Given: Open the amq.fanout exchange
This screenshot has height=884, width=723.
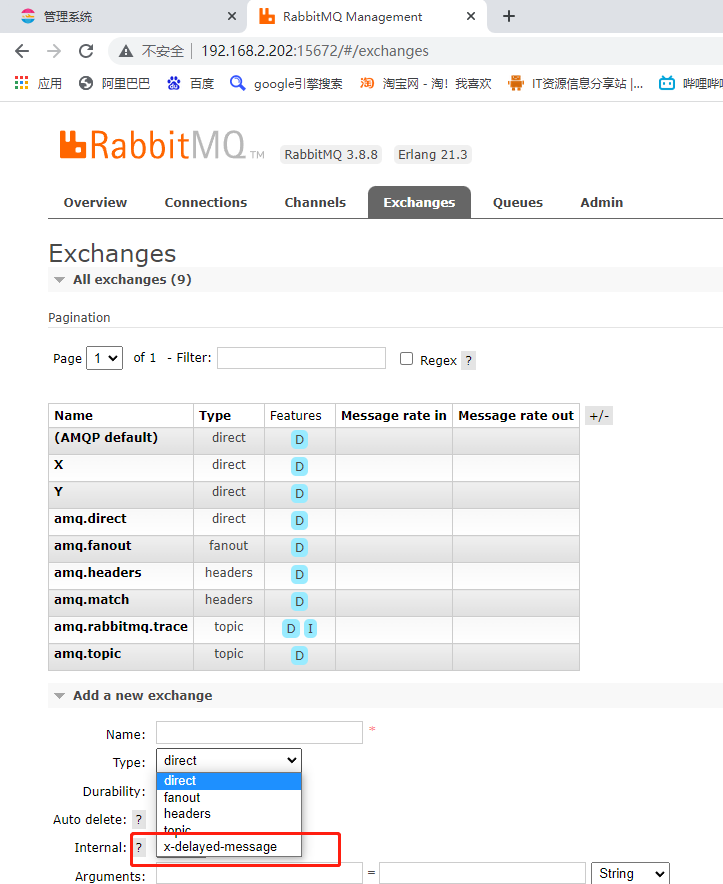Looking at the screenshot, I should [x=92, y=546].
